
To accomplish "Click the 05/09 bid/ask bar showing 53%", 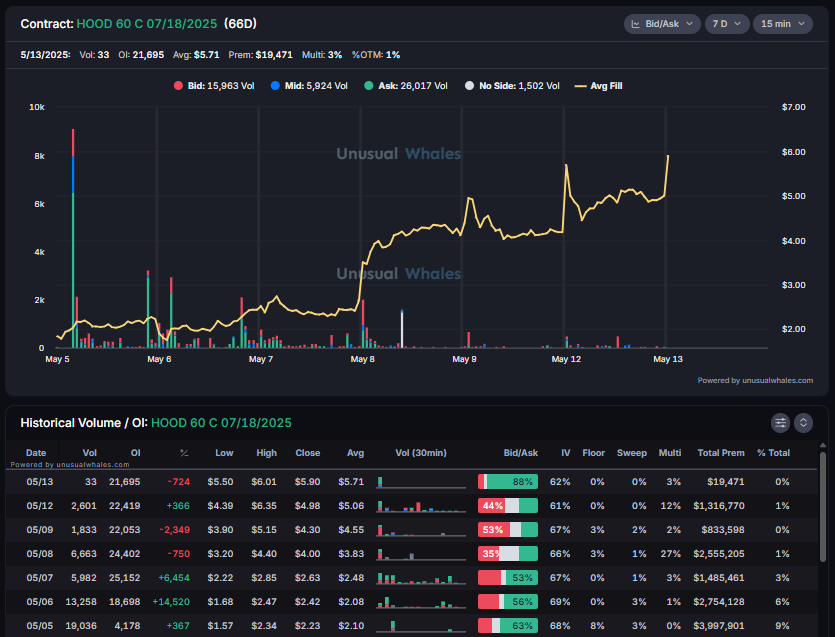I will (507, 529).
